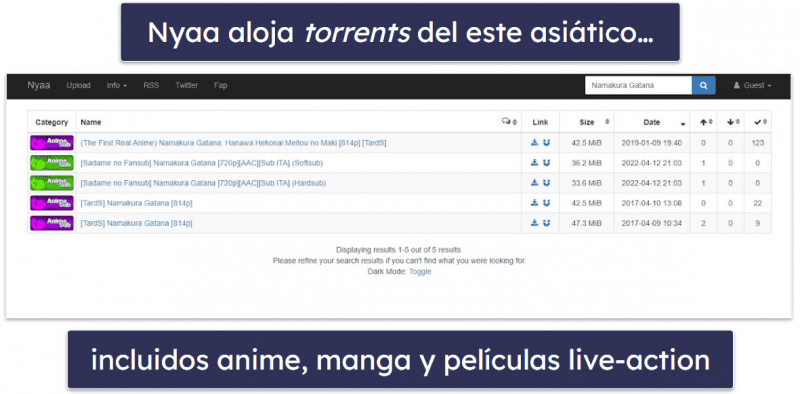Screen dimensions: 800x394
Task: Click the 47.3 MiB size cell
Action: pyautogui.click(x=587, y=223)
